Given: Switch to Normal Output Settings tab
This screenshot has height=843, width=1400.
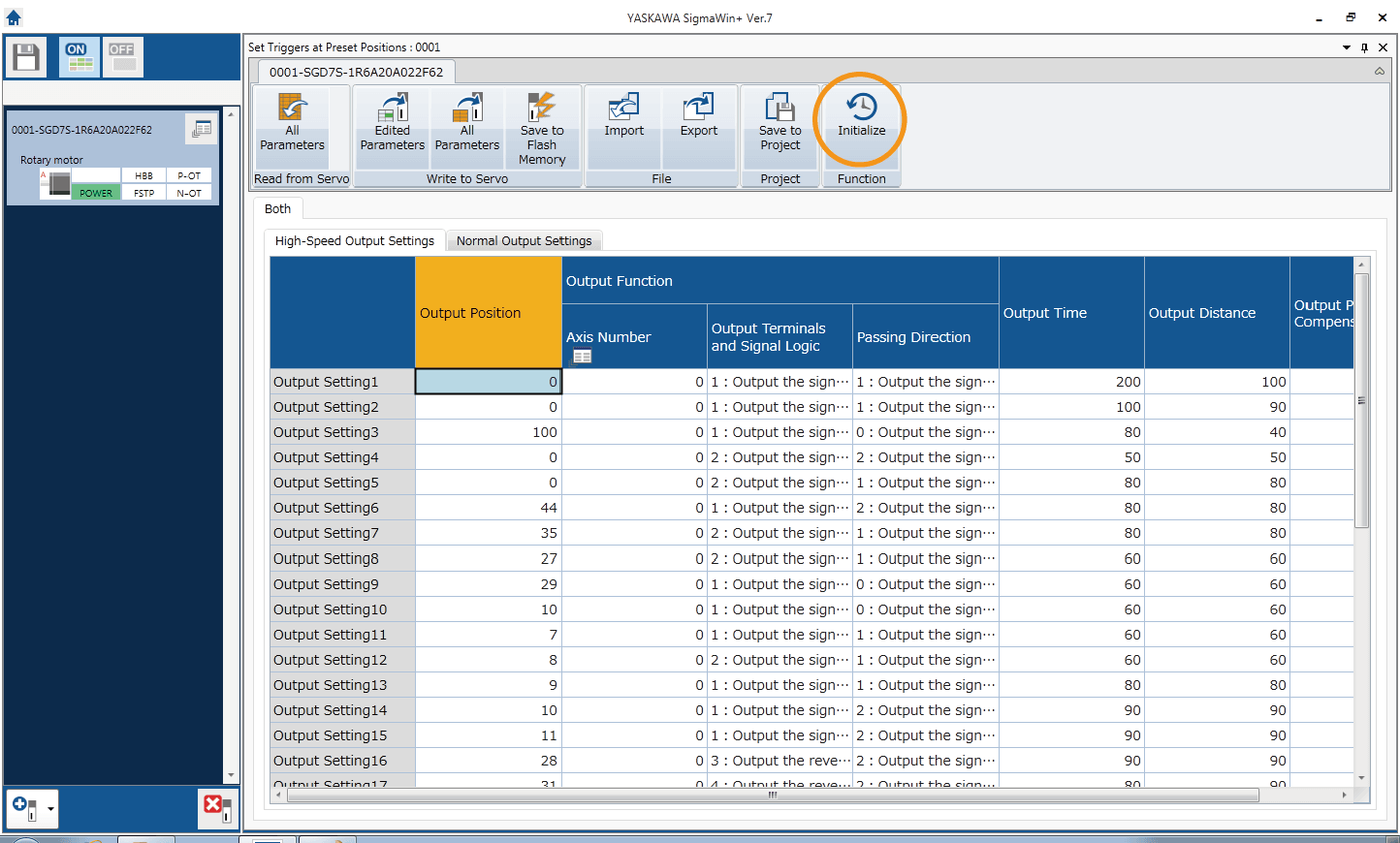Looking at the screenshot, I should click(x=524, y=240).
